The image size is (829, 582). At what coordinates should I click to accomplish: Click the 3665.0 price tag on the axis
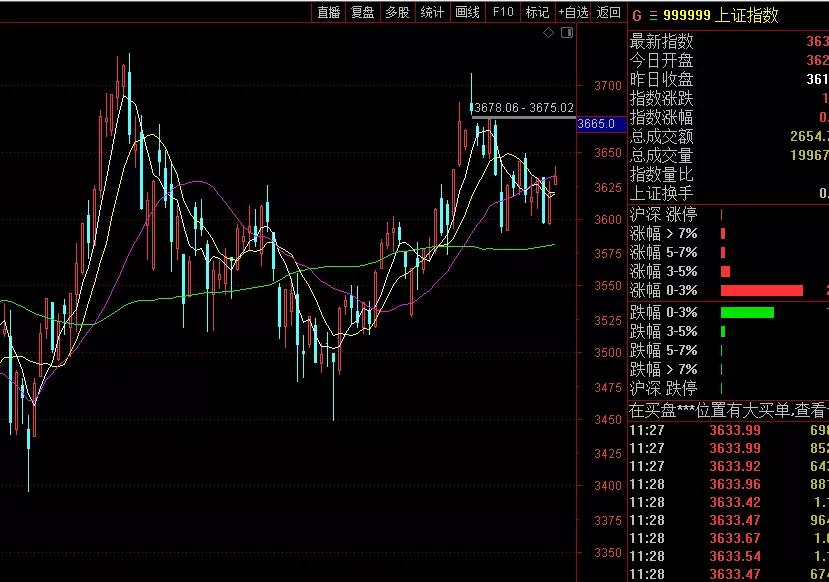point(602,124)
